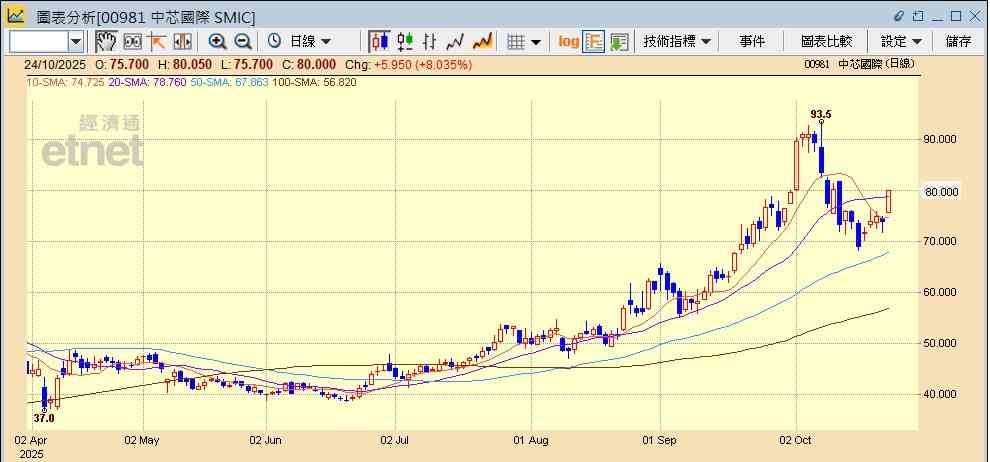Toggle the green arrow panel icon
Screen dimensions: 990x462
pyautogui.click(x=619, y=41)
